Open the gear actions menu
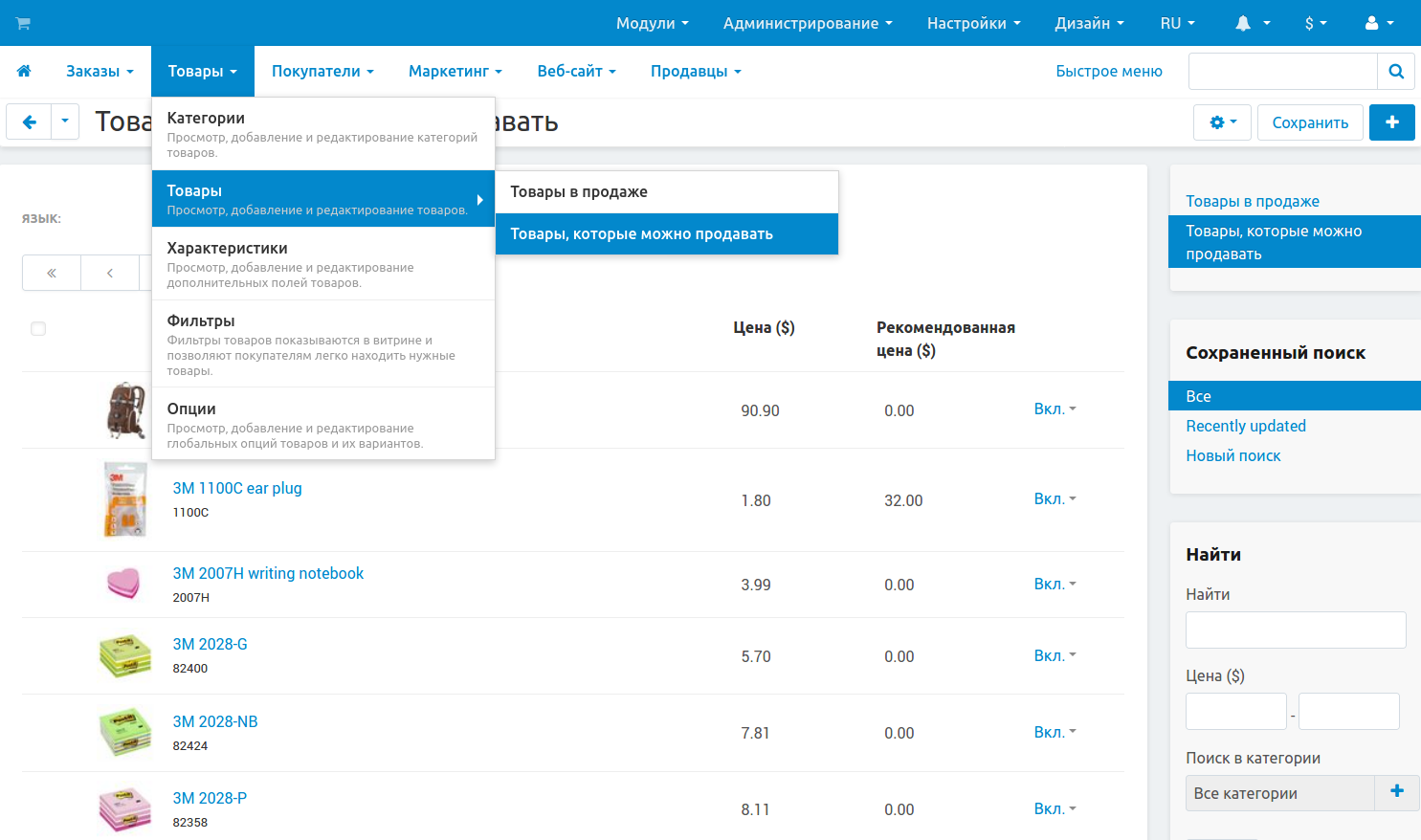Viewport: 1421px width, 840px height. (1222, 122)
